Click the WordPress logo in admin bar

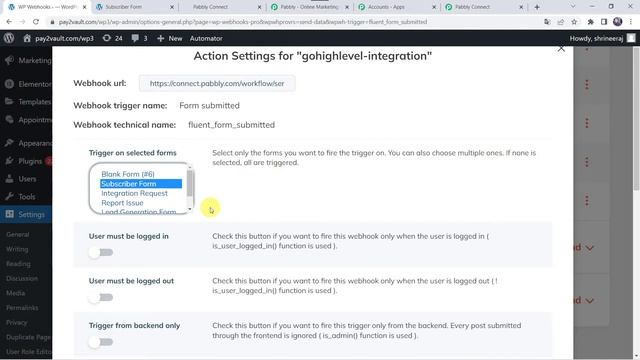(x=9, y=38)
